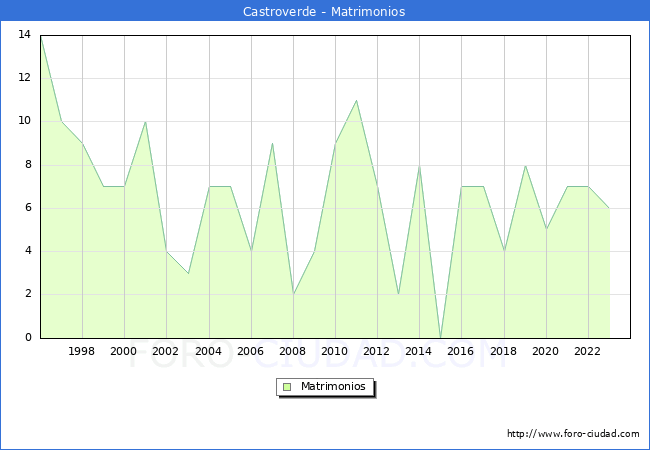This screenshot has width=650, height=450.
Task: Click the 2016 x-axis label
Action: 461,351
